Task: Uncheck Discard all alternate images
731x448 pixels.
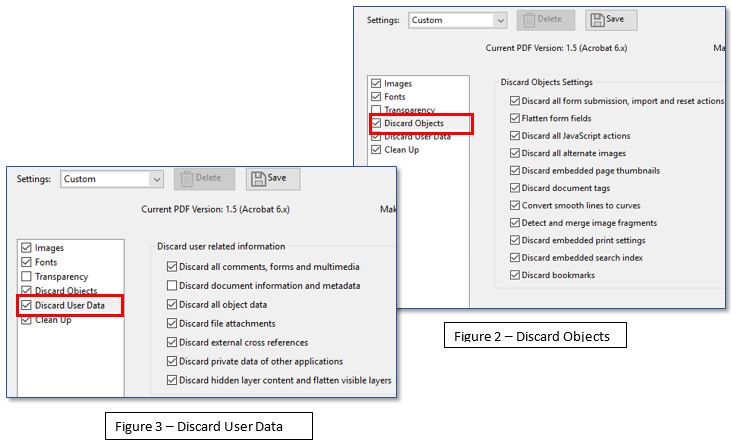Action: (x=514, y=153)
